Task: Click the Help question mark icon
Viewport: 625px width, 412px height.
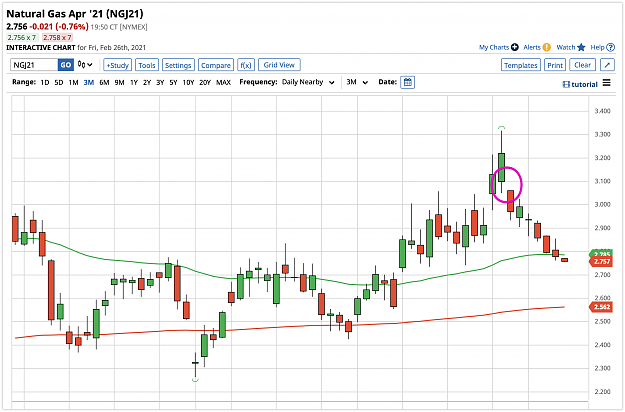Action: (610, 47)
